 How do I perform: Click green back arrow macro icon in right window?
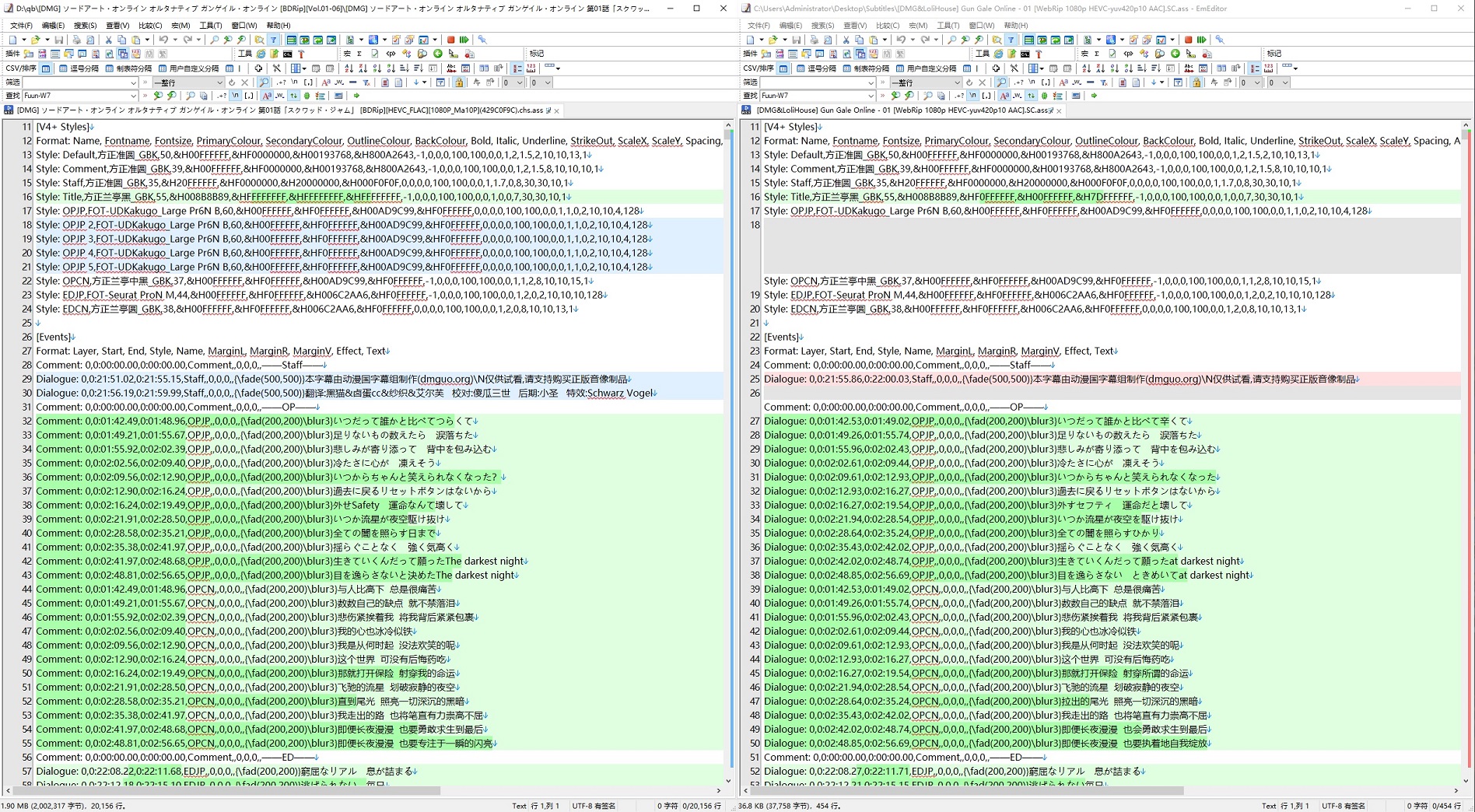pyautogui.click(x=1175, y=54)
